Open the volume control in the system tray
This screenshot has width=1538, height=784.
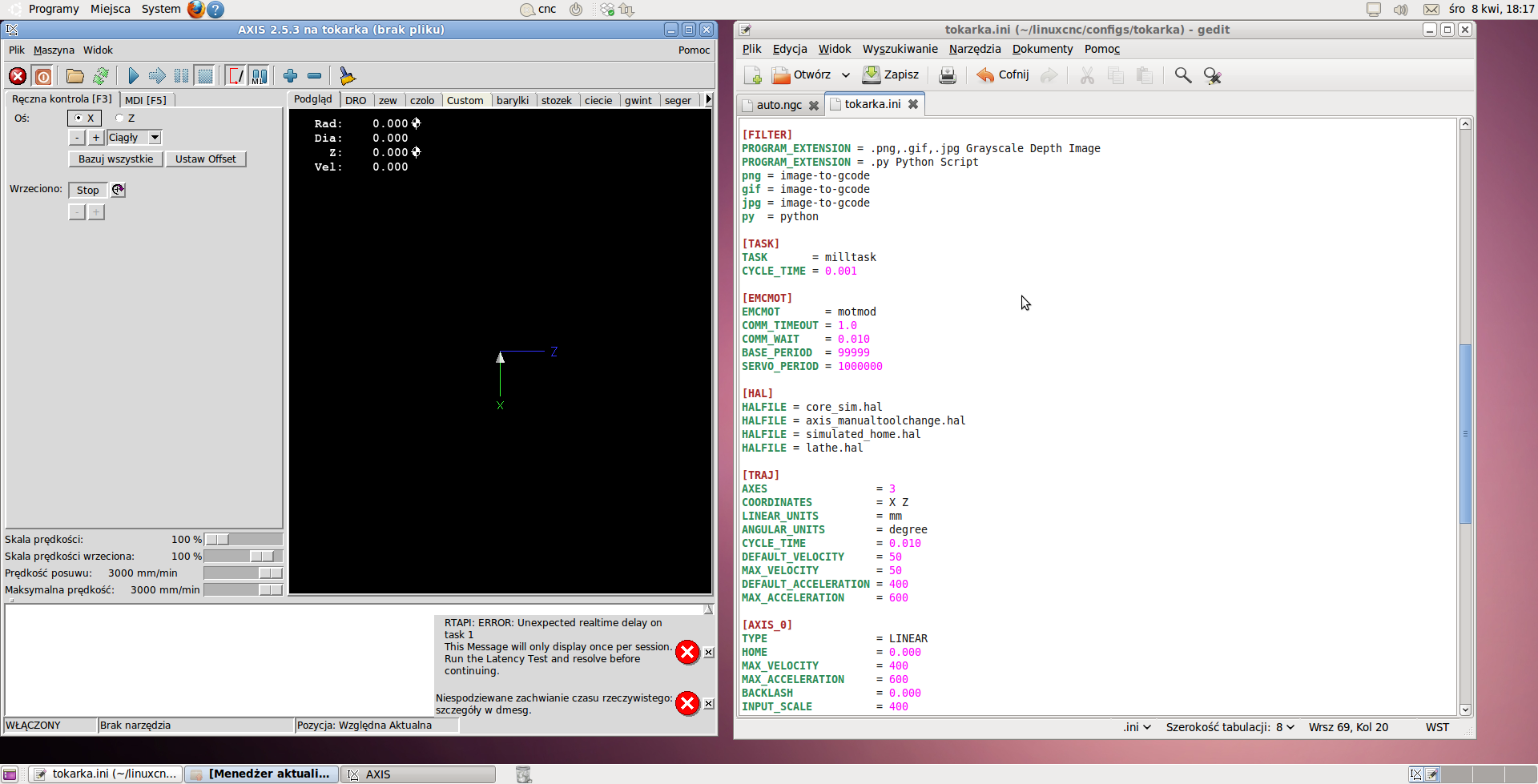pyautogui.click(x=1400, y=10)
